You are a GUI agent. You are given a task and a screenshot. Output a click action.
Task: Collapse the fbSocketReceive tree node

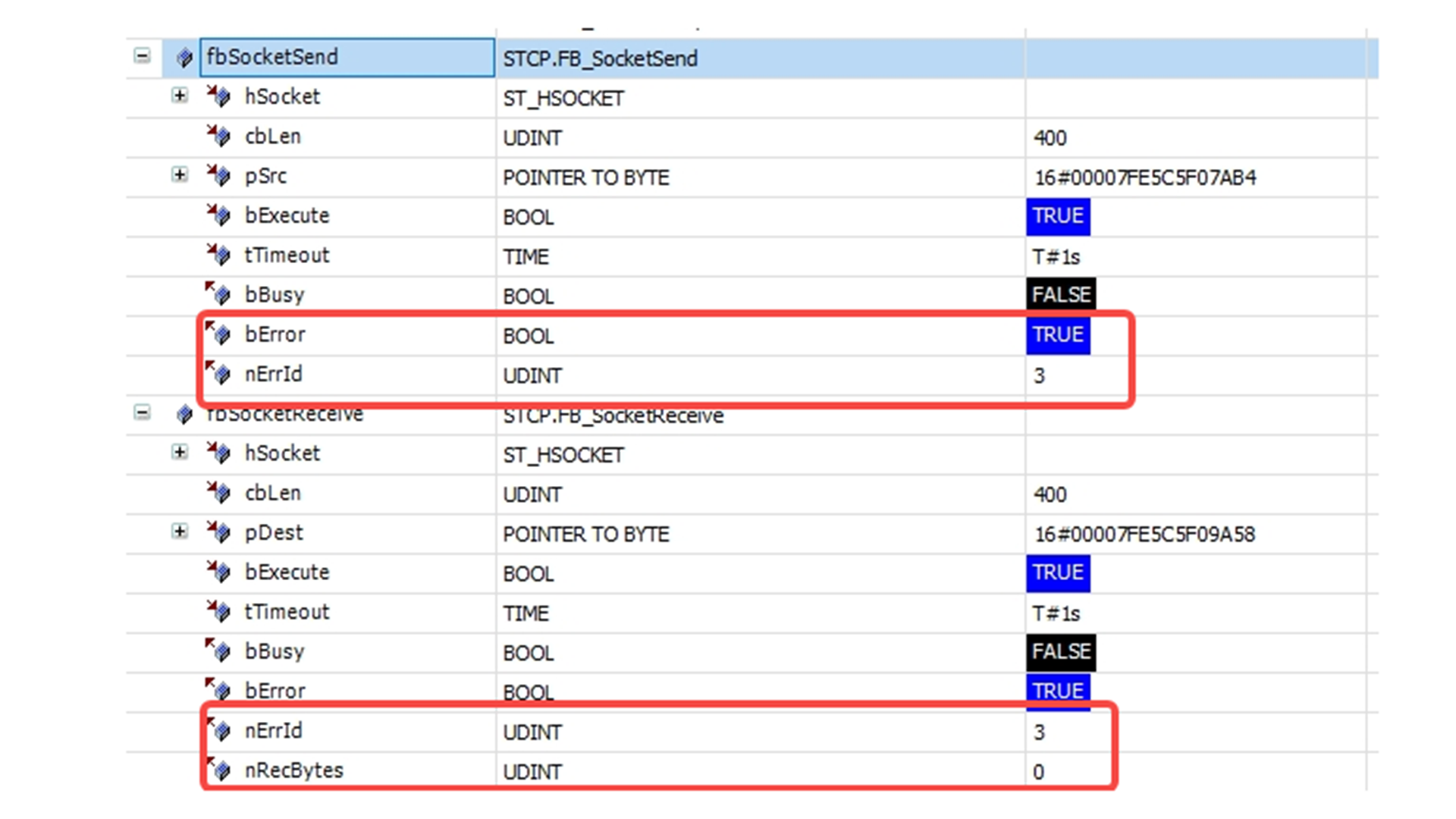142,413
